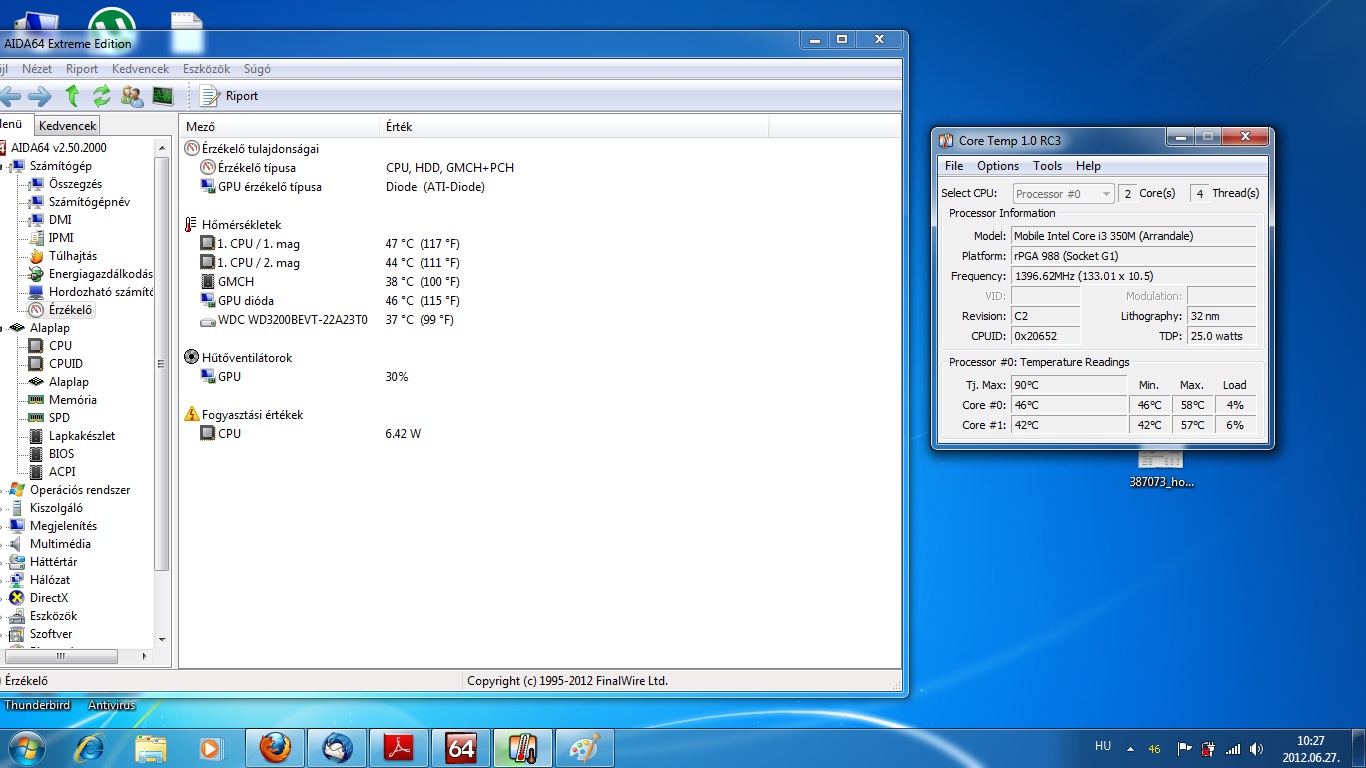The height and width of the screenshot is (768, 1366).
Task: Select CPU under Alaplap in tree
Action: point(60,346)
